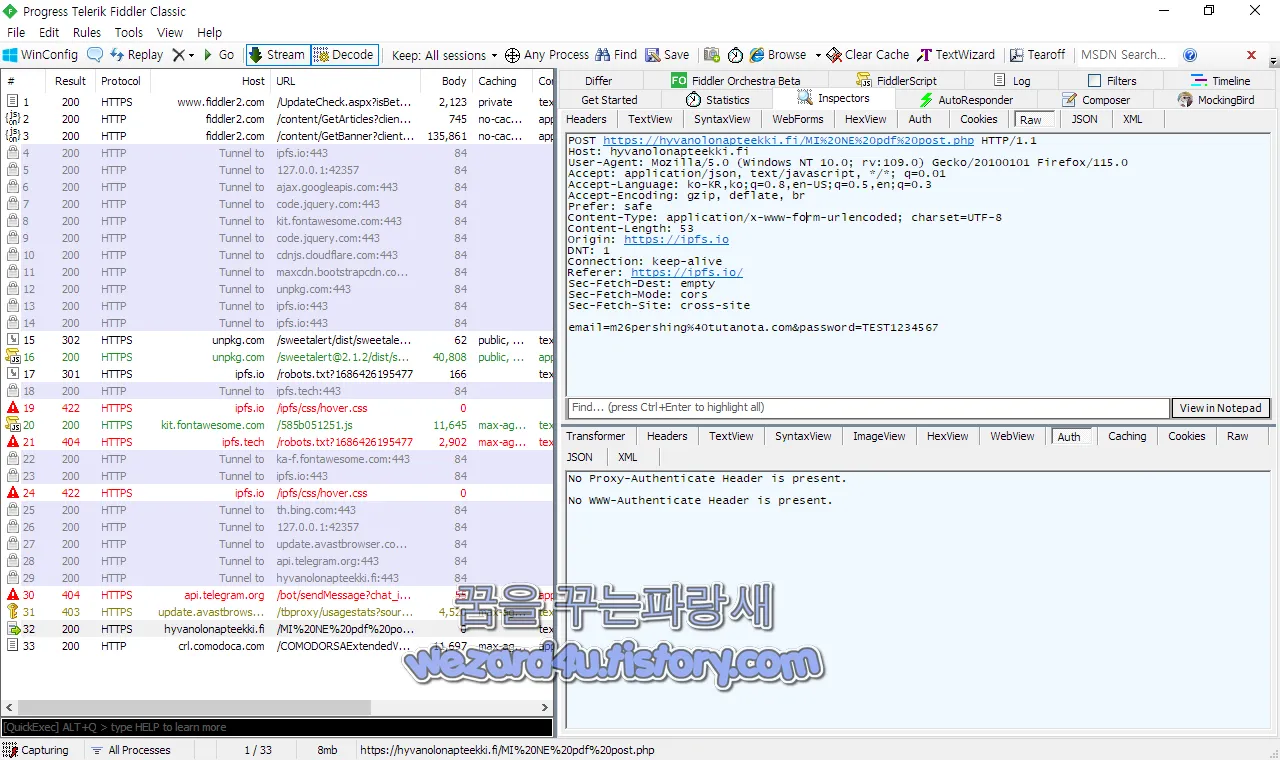Click the blue help icon in toolbar
The height and width of the screenshot is (760, 1280).
(1190, 55)
